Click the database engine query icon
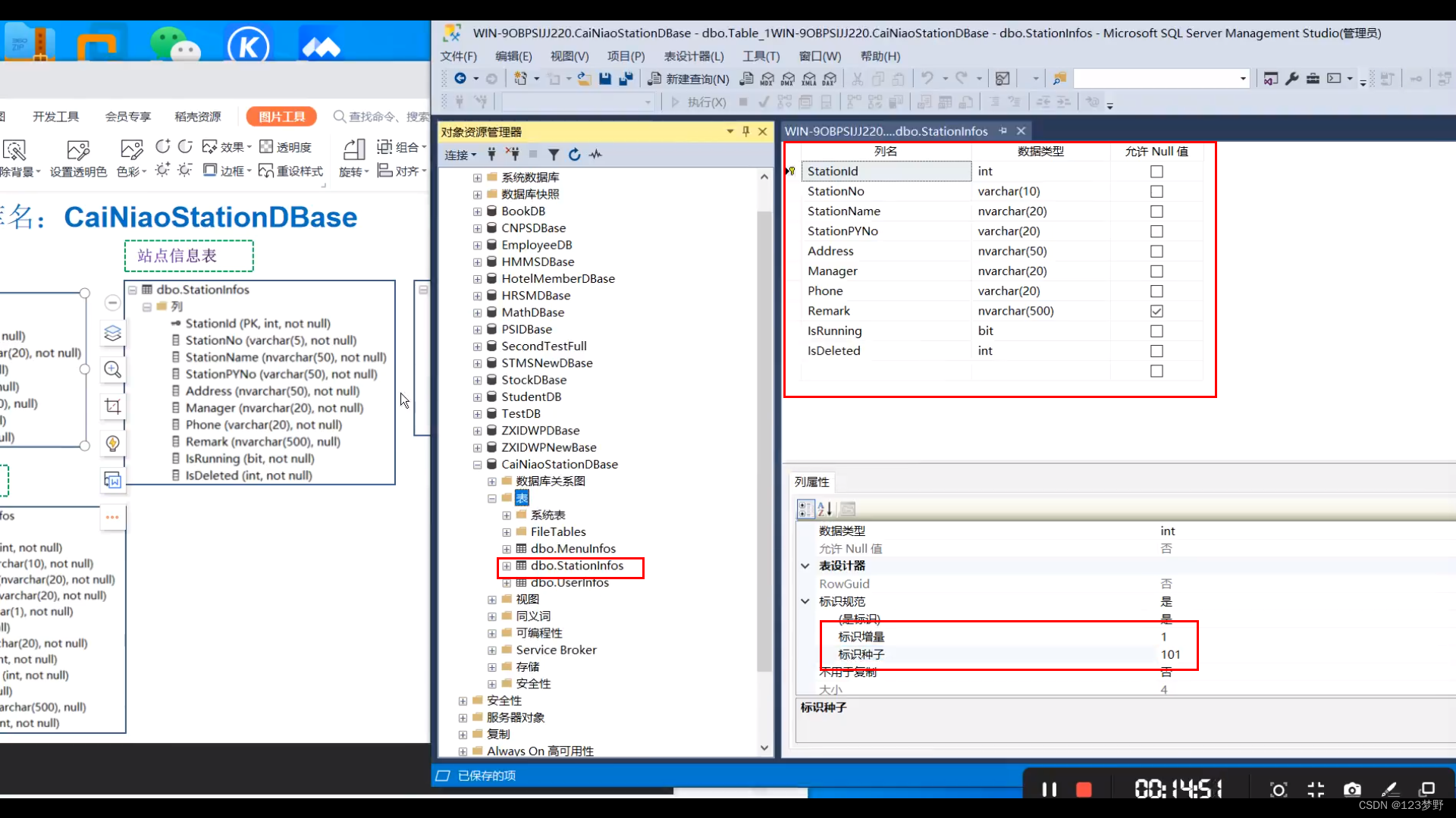Viewport: 1456px width, 818px height. pyautogui.click(x=747, y=79)
